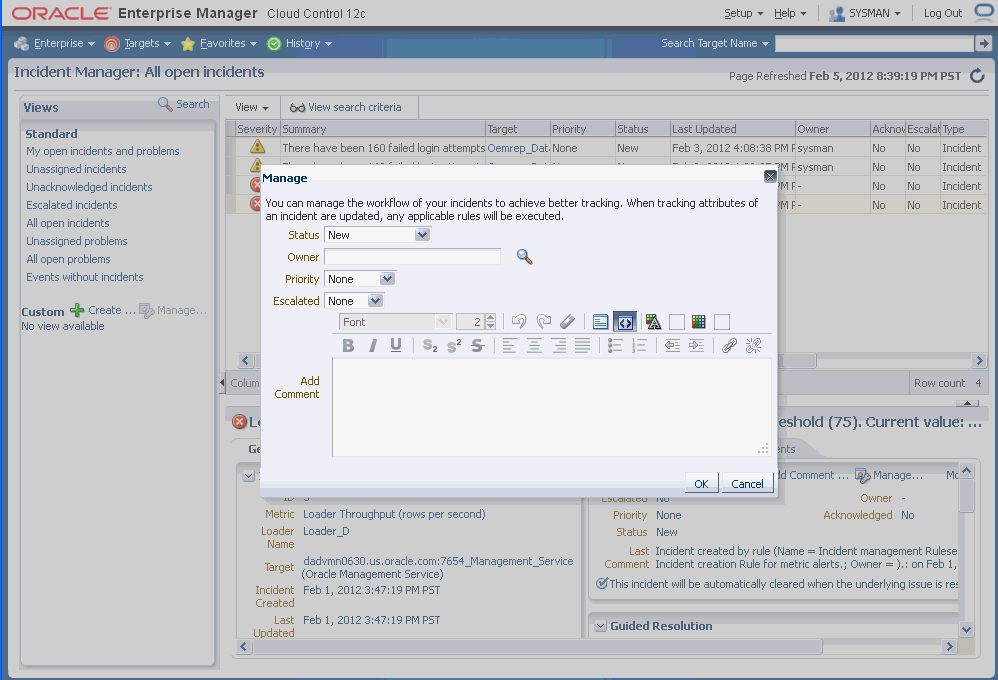Click the clear styling eraser icon

pos(567,322)
